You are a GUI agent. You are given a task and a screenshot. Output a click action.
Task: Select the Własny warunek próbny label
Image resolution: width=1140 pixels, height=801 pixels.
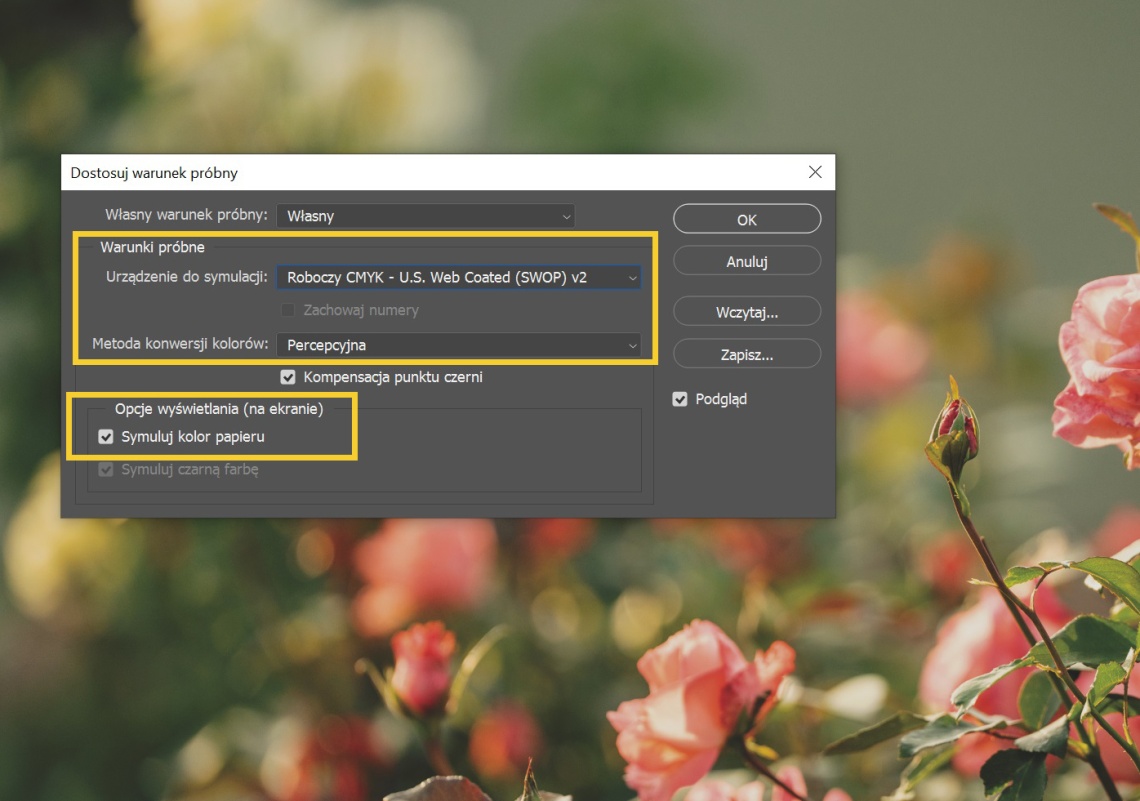(186, 214)
